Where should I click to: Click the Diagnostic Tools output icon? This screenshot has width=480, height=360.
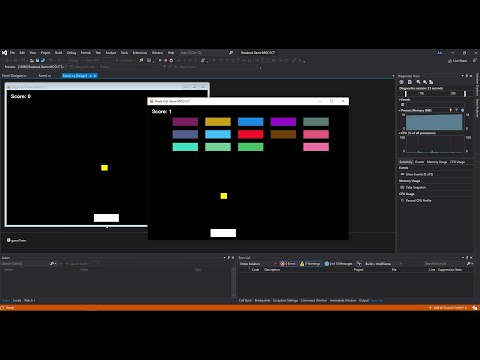[x=410, y=82]
